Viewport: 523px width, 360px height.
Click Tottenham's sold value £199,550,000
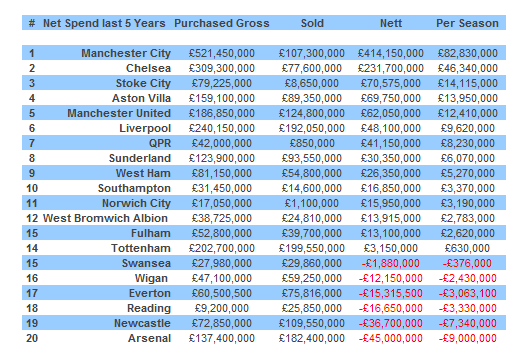tap(312, 248)
